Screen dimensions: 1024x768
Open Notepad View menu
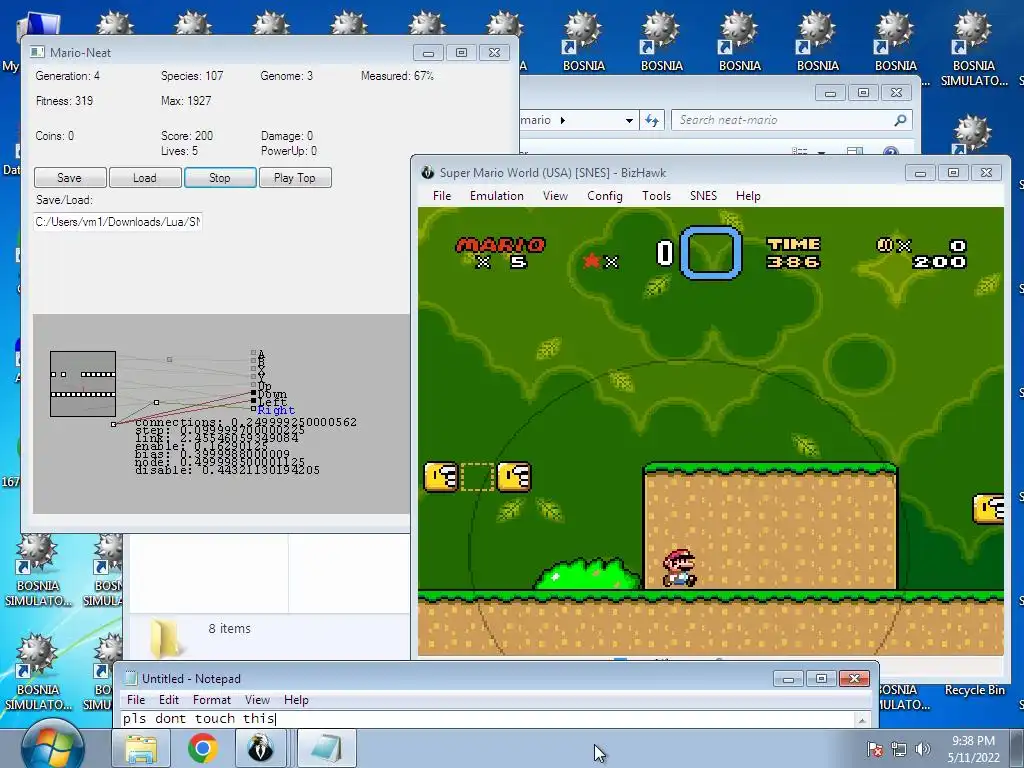[257, 700]
